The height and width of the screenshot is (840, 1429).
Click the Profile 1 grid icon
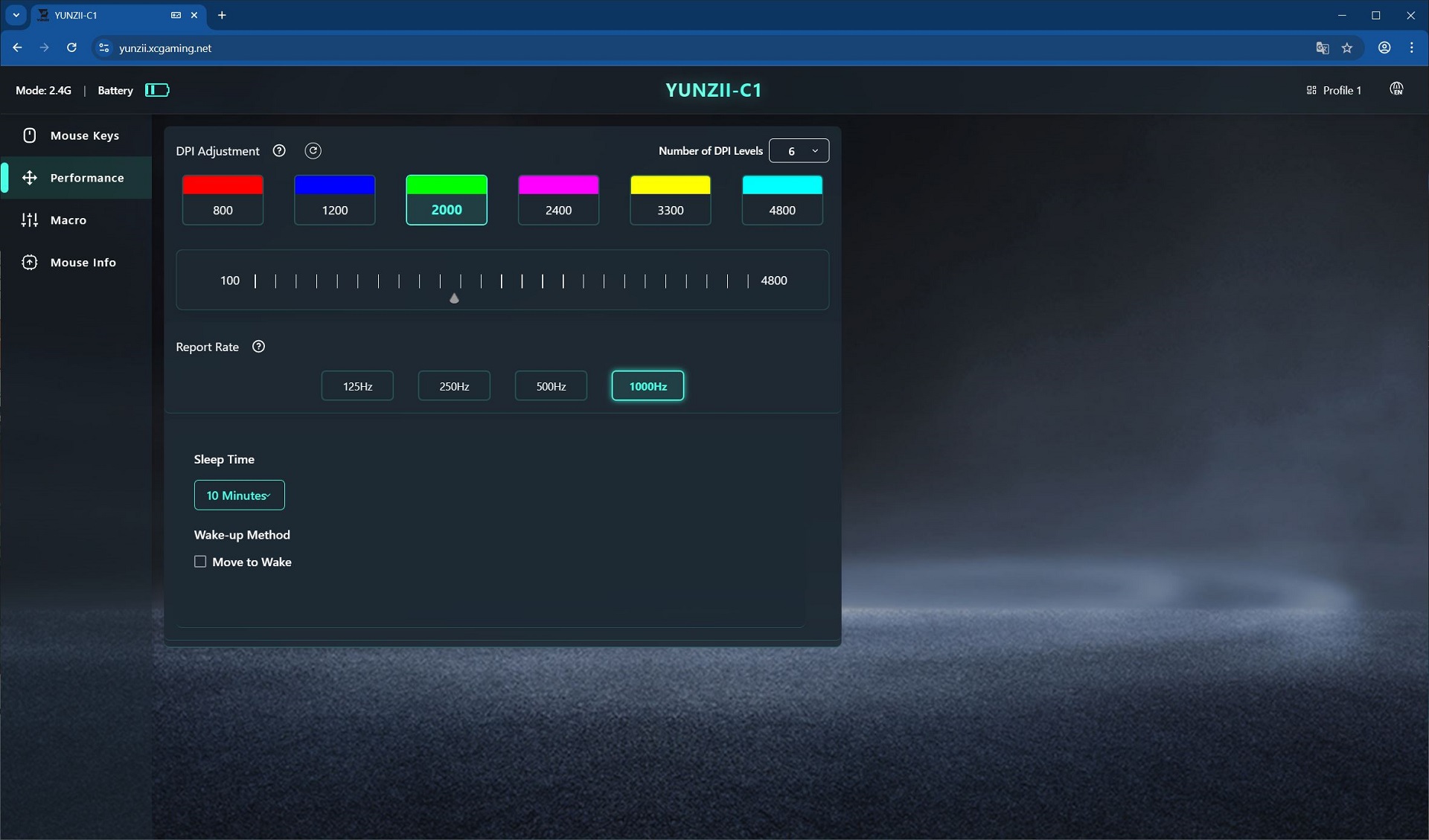point(1311,90)
